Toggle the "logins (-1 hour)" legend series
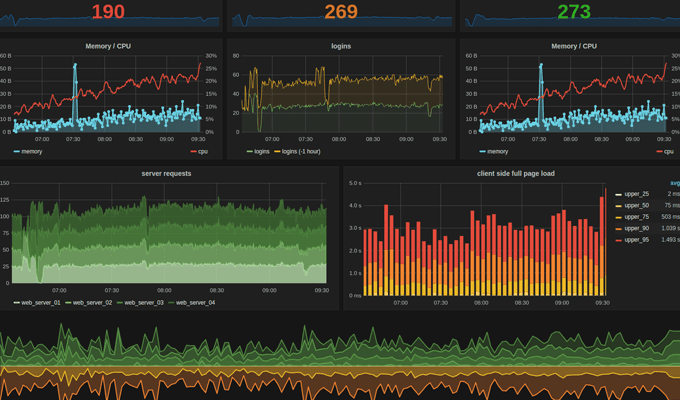 coord(302,152)
